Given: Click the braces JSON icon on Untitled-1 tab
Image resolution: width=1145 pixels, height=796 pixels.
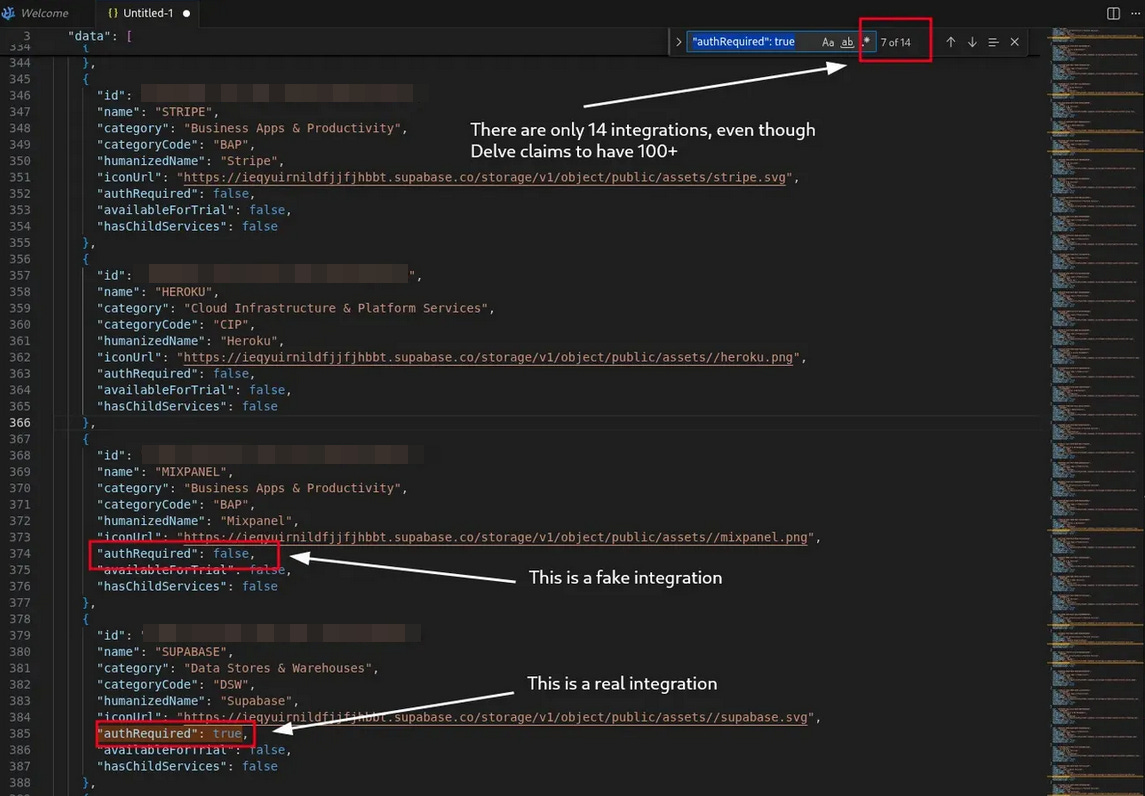Looking at the screenshot, I should click(x=112, y=13).
